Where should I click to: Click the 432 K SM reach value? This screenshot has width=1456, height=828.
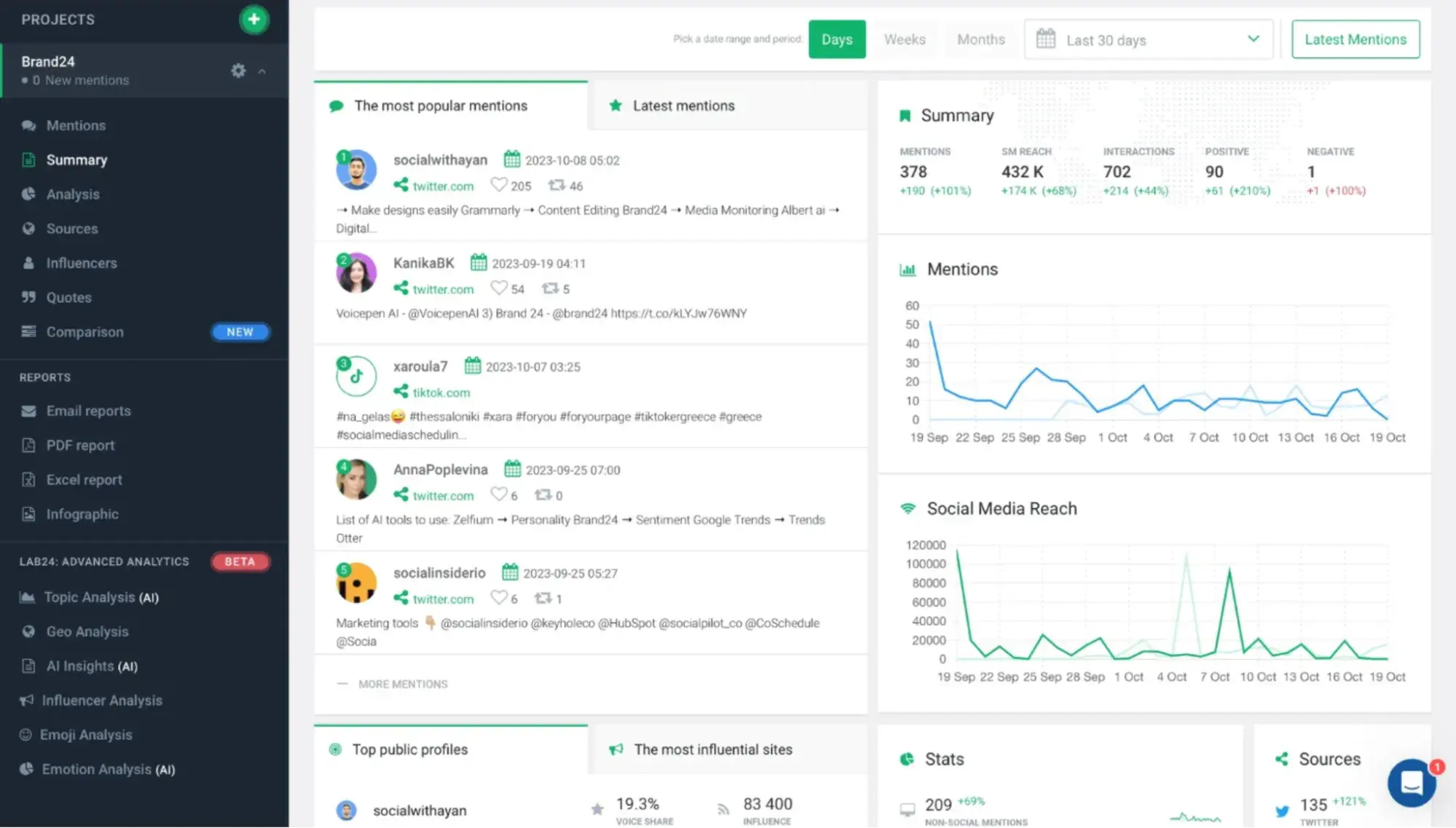1022,173
